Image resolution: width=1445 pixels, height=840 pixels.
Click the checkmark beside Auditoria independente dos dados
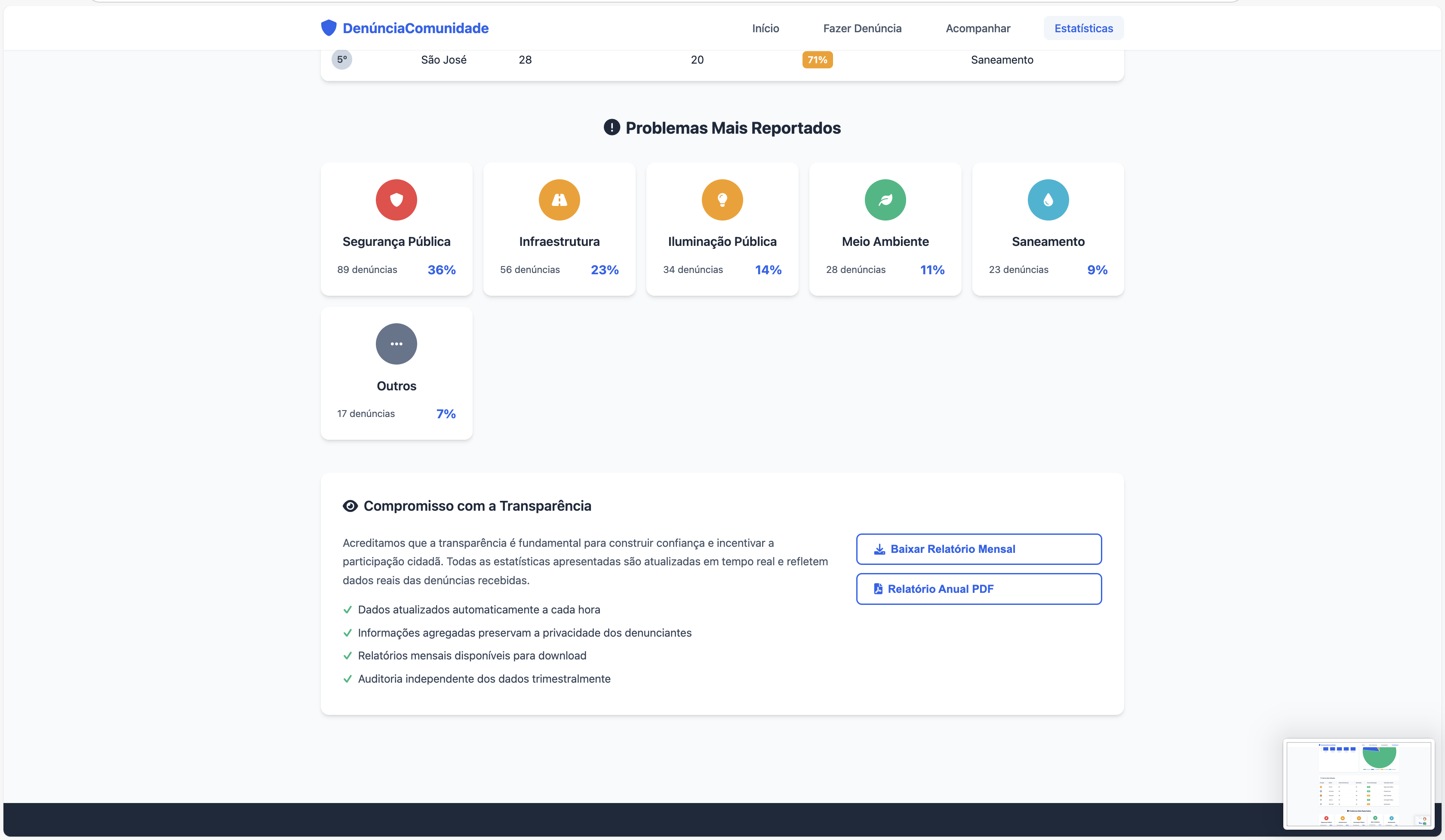(347, 679)
